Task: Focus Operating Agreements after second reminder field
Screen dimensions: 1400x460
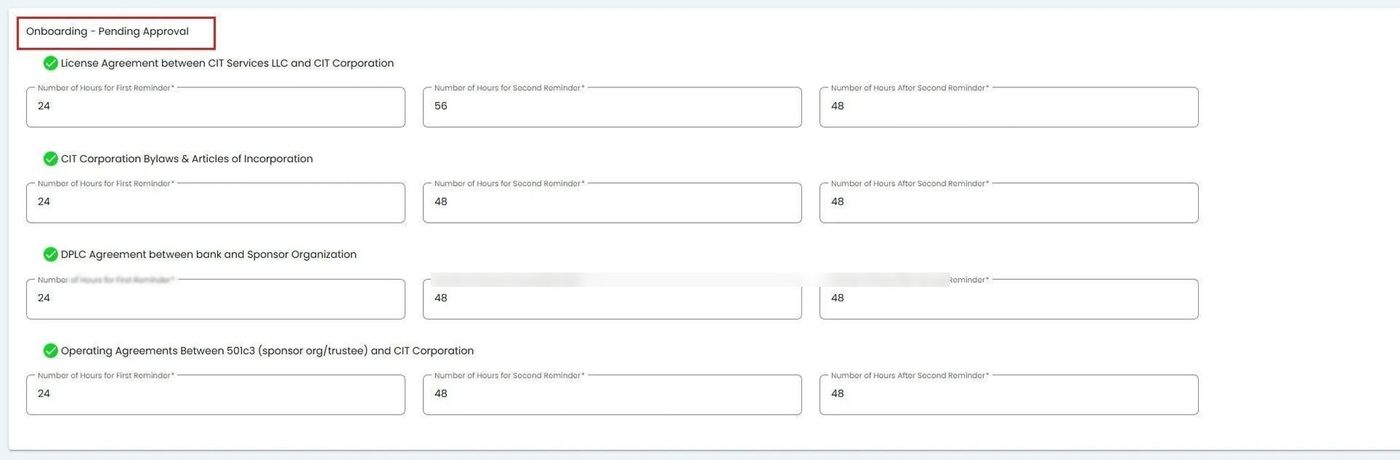Action: click(1008, 395)
